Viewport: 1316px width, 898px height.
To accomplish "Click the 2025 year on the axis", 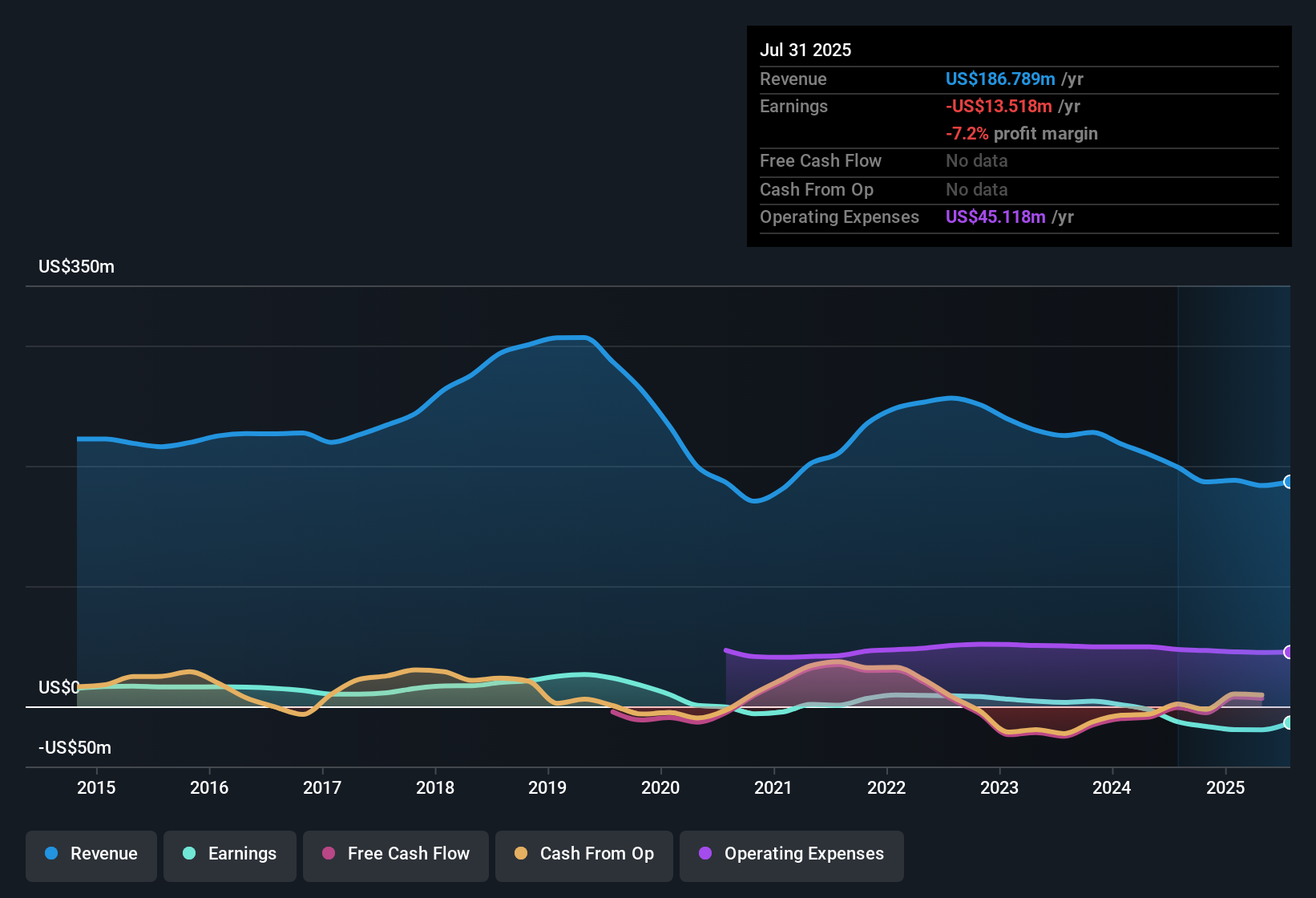I will point(1225,787).
